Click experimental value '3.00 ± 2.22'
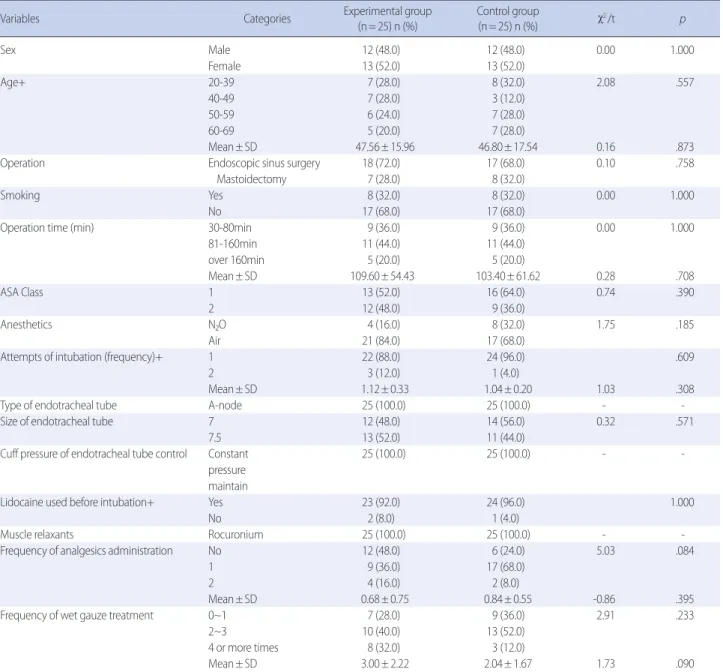Image resolution: width=723 pixels, height=672 pixels. click(x=385, y=664)
